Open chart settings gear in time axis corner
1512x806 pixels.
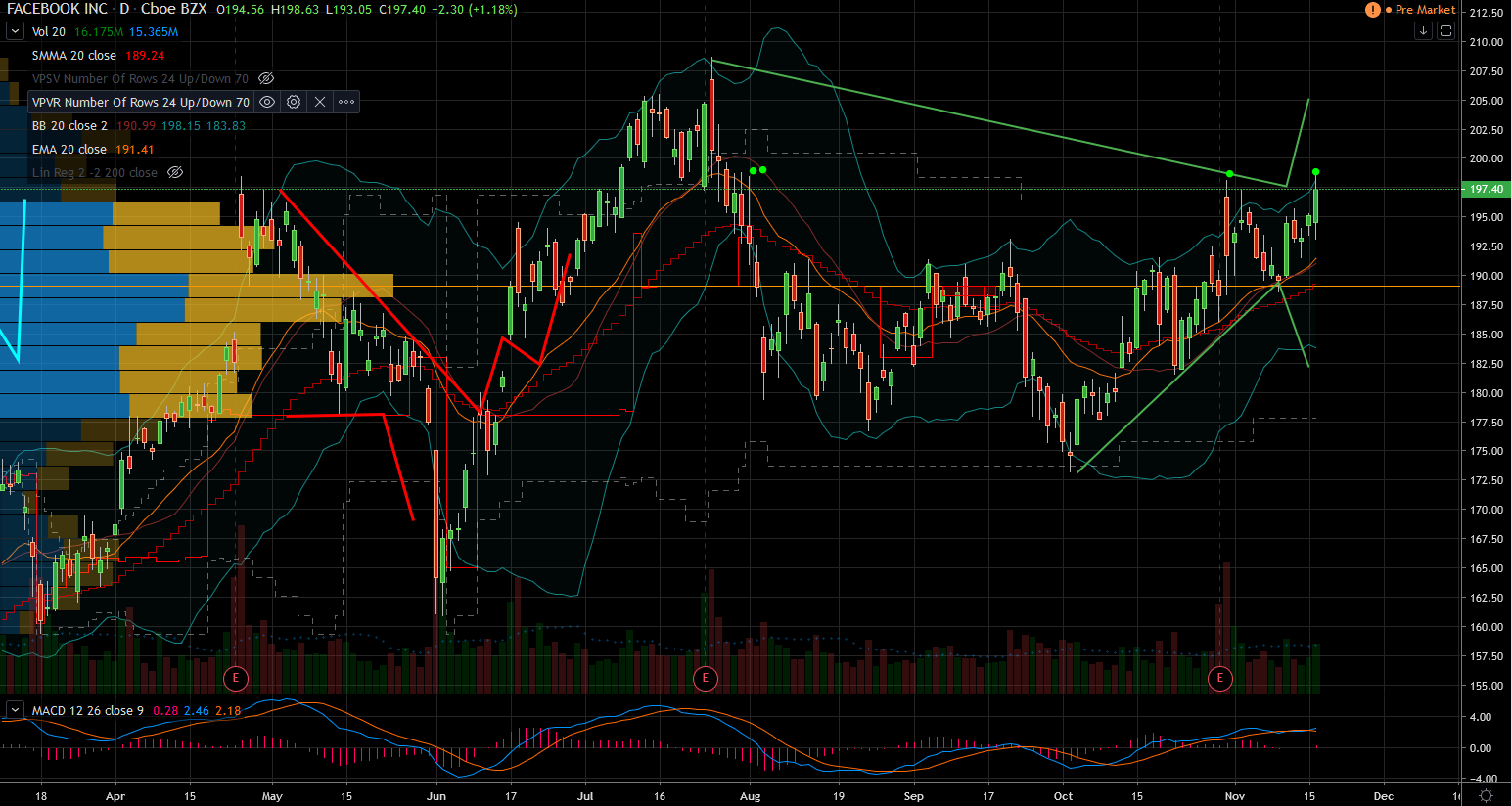[x=1486, y=796]
